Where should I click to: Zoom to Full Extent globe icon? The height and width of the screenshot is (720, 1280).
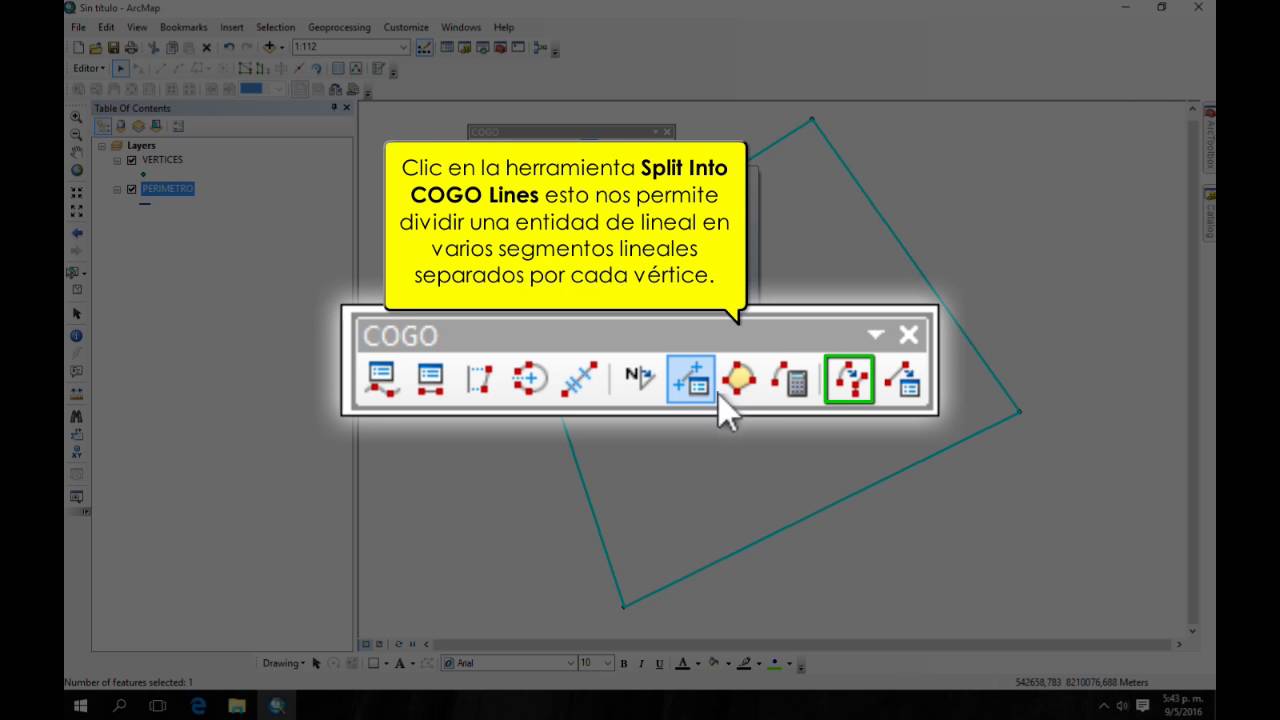[77, 170]
